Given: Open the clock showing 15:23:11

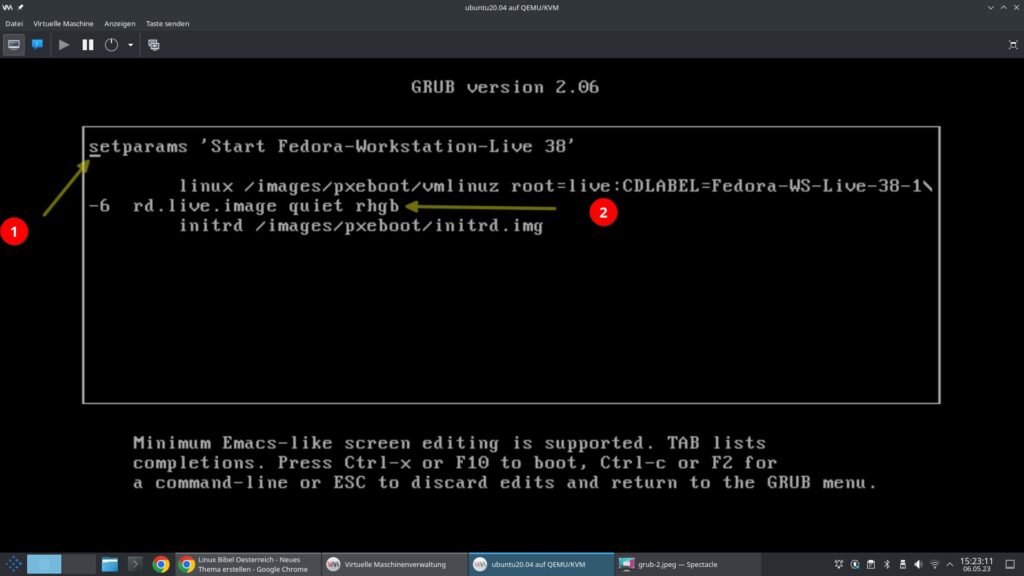Looking at the screenshot, I should (x=976, y=564).
